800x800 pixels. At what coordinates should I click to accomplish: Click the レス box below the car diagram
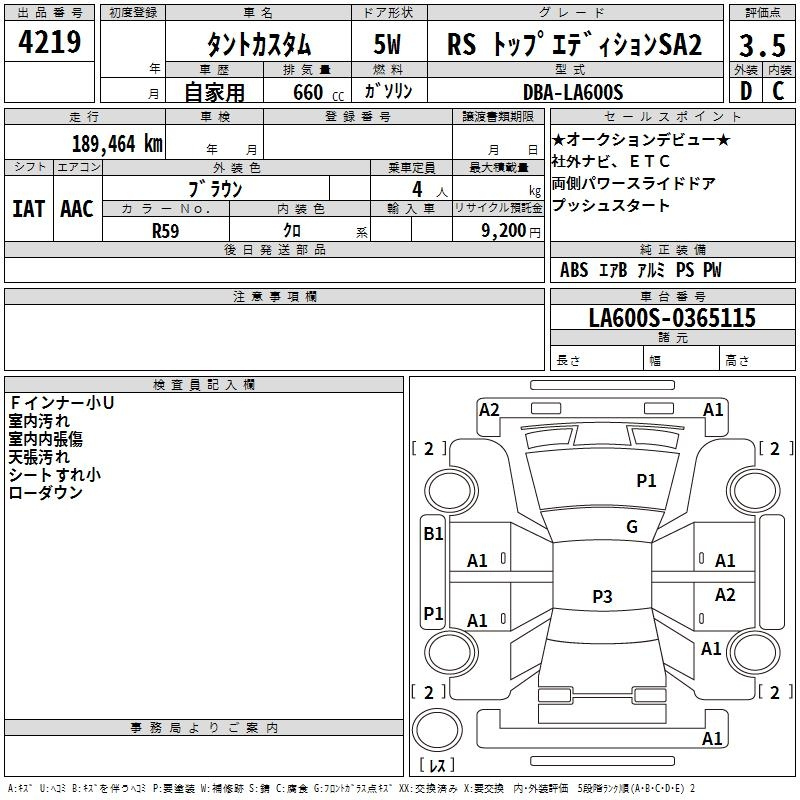click(x=436, y=767)
